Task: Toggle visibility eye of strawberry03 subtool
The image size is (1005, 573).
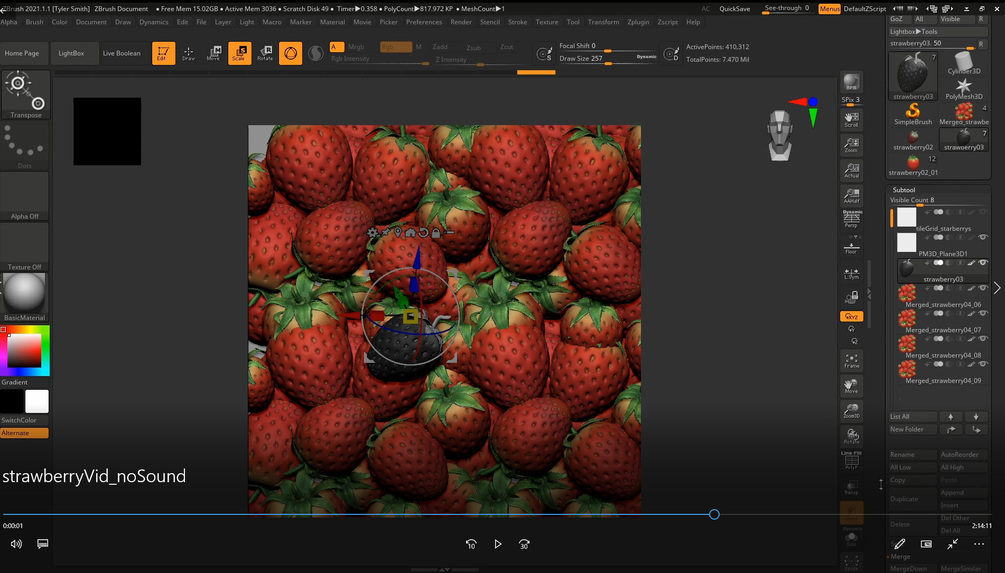Action: tap(983, 263)
